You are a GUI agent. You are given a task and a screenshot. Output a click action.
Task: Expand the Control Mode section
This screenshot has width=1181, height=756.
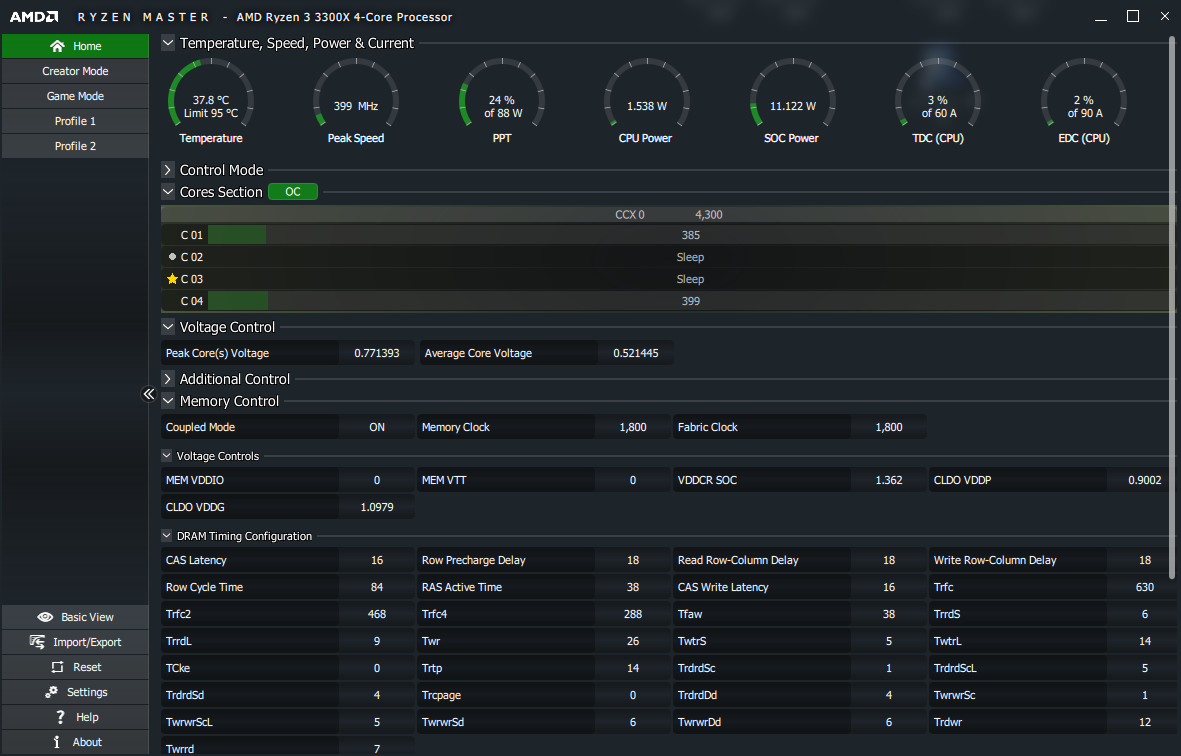coord(168,170)
